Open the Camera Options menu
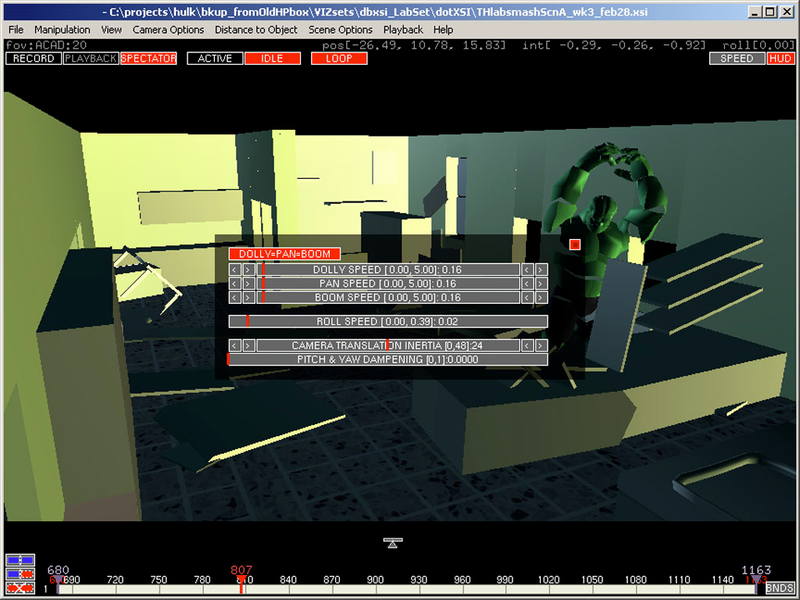Screen dimensions: 800x600 168,30
